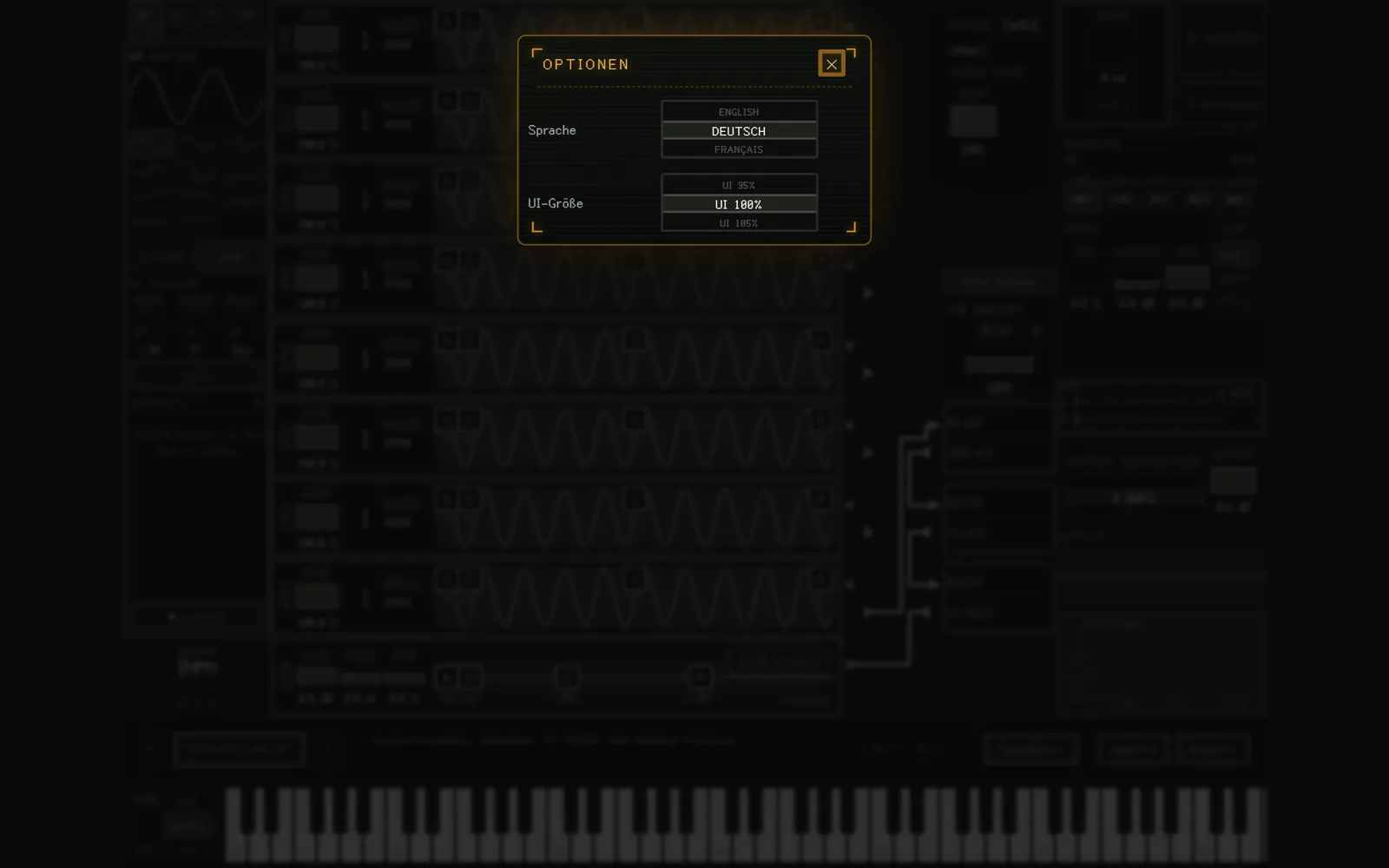Select UI 105% under UI-Größe
1389x868 pixels.
coord(739,223)
